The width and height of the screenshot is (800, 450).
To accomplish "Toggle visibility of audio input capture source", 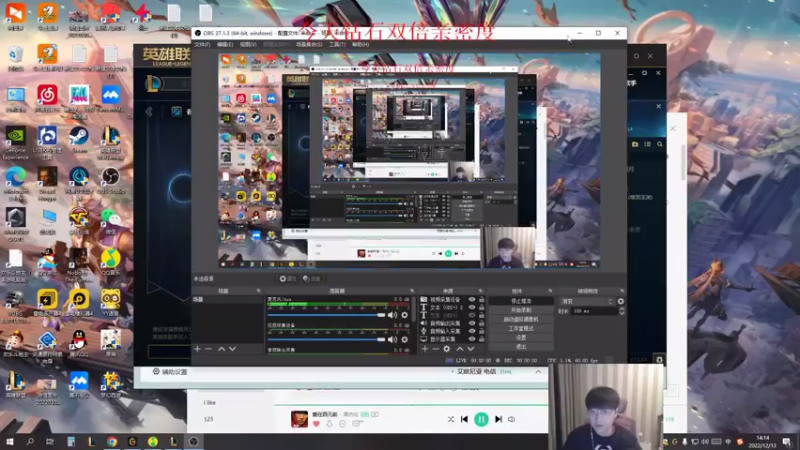I will click(472, 331).
